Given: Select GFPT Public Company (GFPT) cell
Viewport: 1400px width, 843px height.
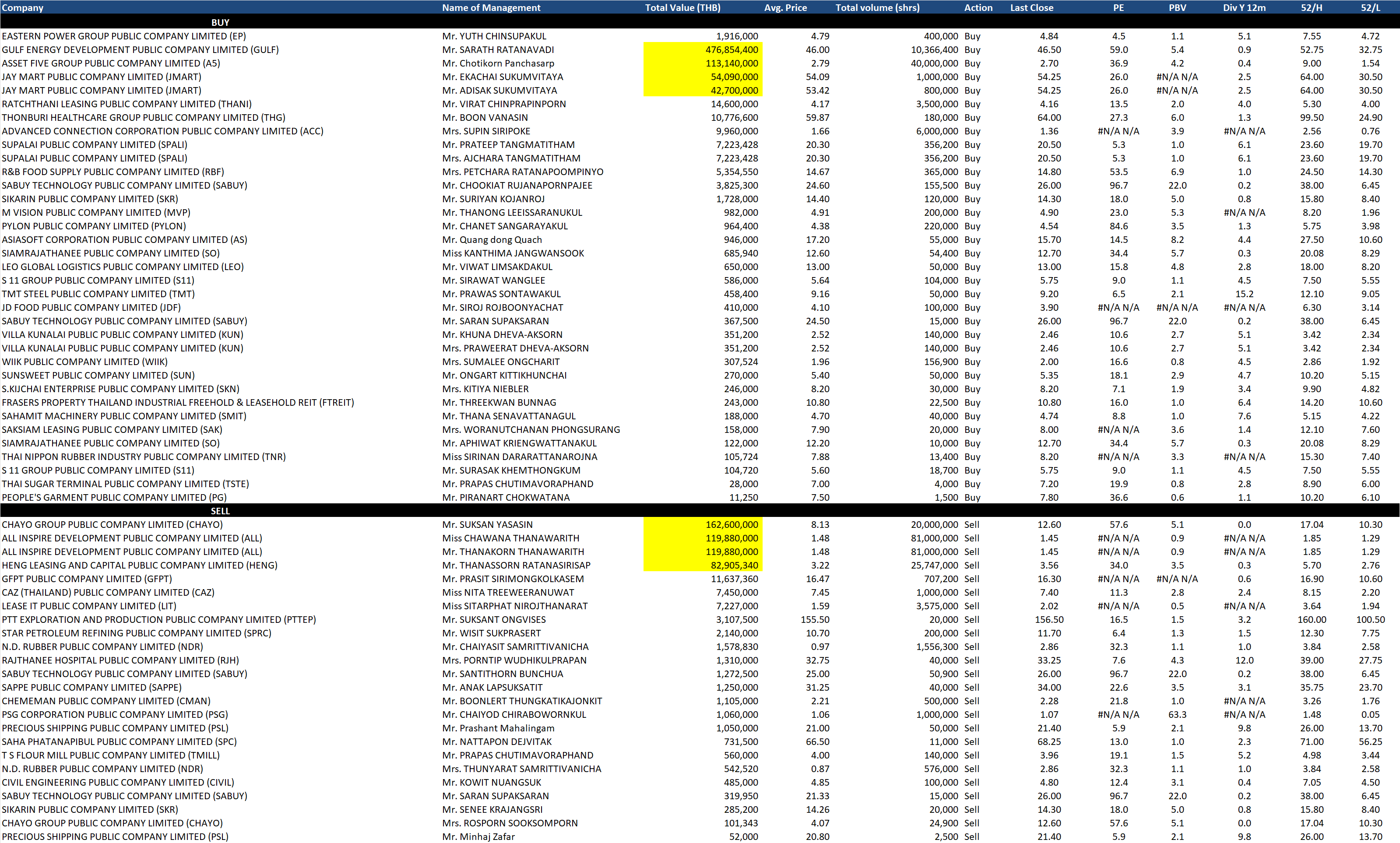Looking at the screenshot, I should click(x=87, y=579).
